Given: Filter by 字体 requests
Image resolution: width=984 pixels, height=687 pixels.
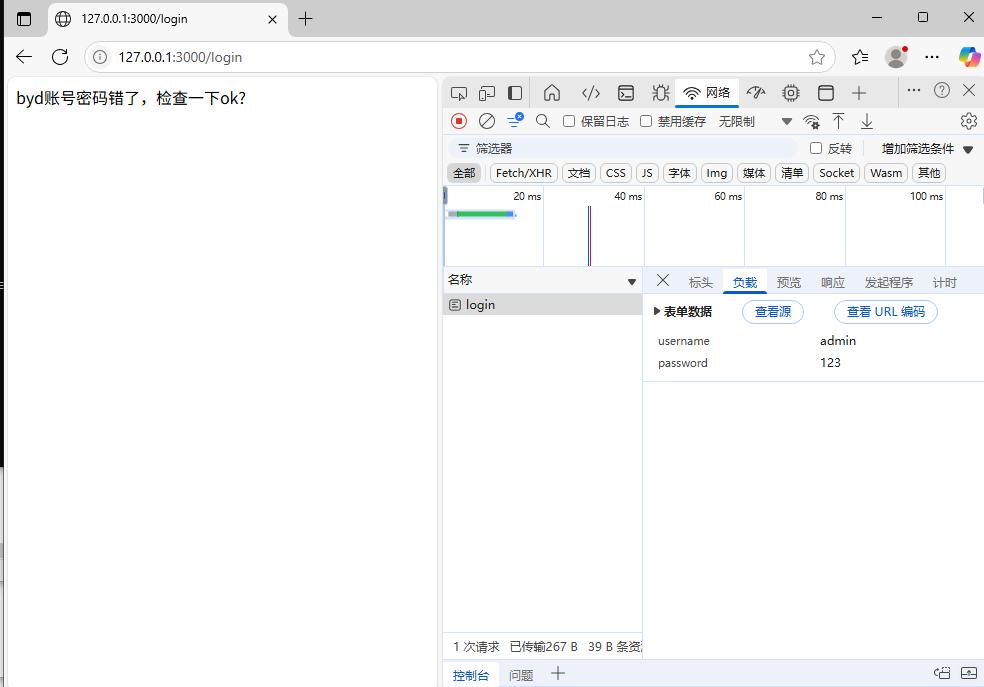Looking at the screenshot, I should [679, 173].
